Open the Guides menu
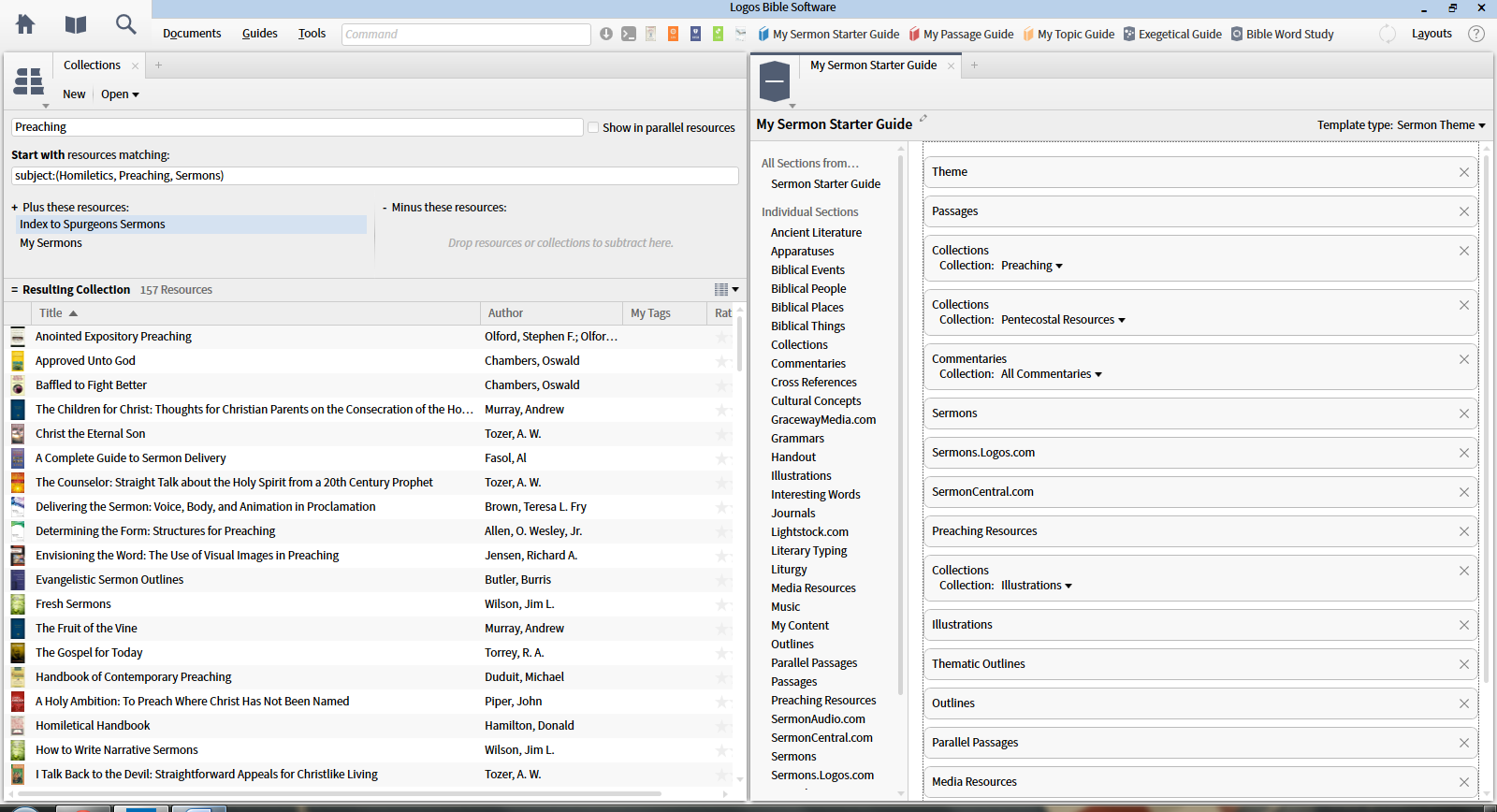 (x=260, y=34)
